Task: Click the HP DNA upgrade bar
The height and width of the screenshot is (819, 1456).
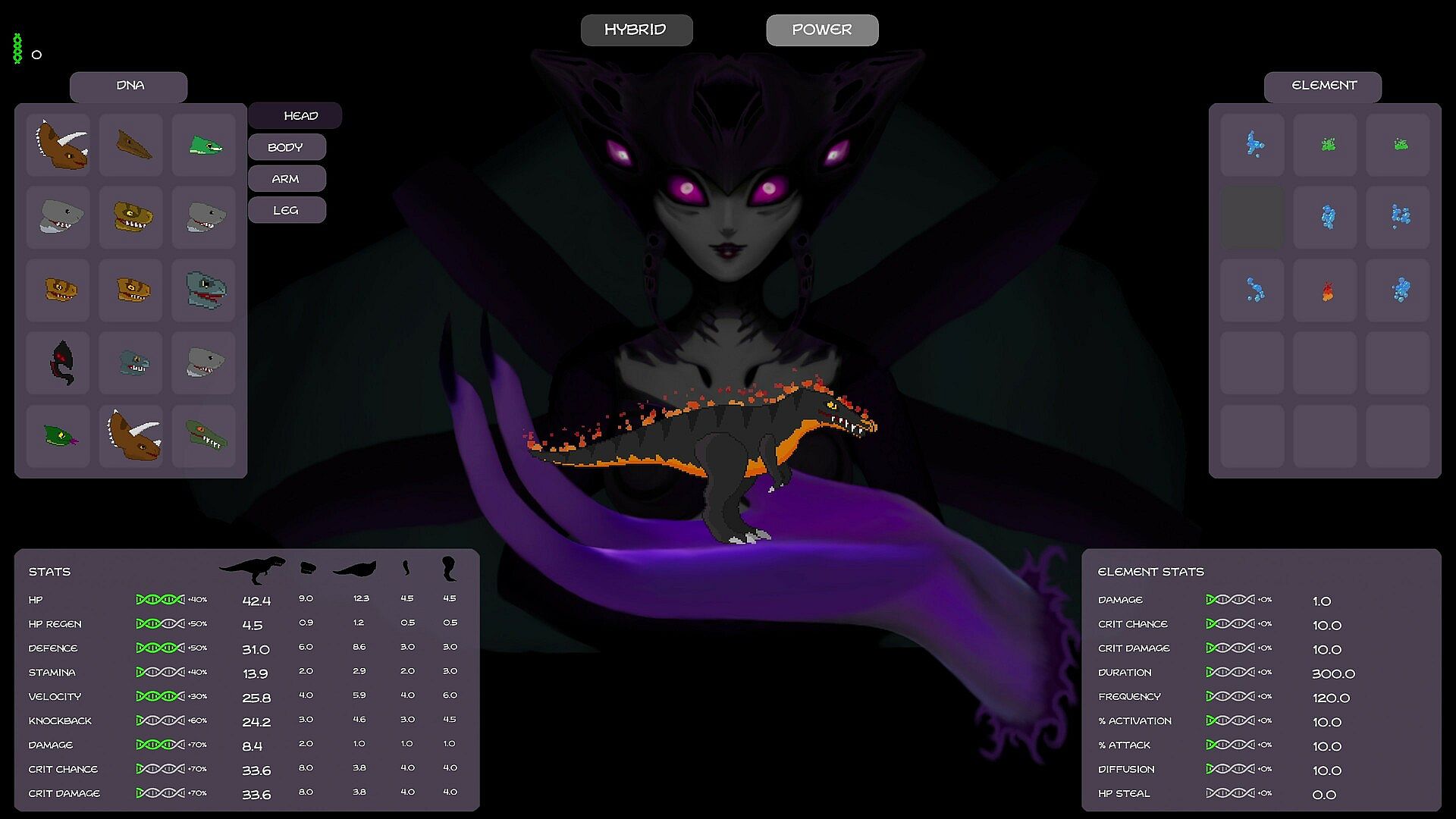Action: coord(160,600)
